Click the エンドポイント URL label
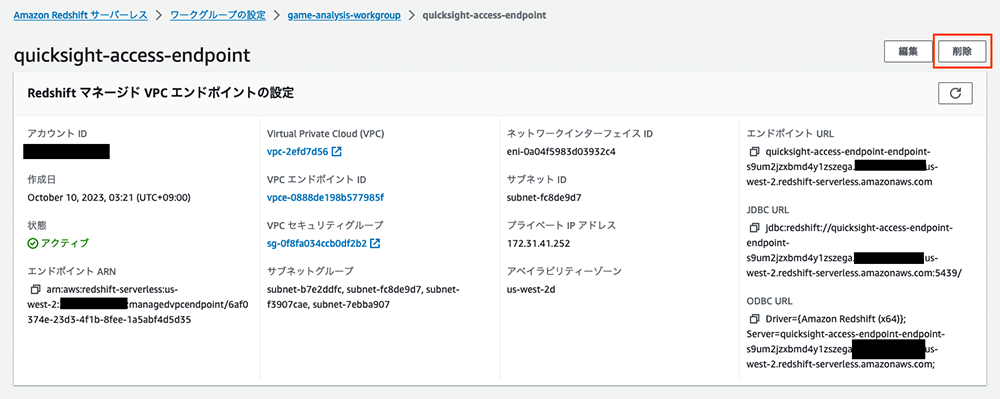The image size is (1000, 399). click(790, 134)
